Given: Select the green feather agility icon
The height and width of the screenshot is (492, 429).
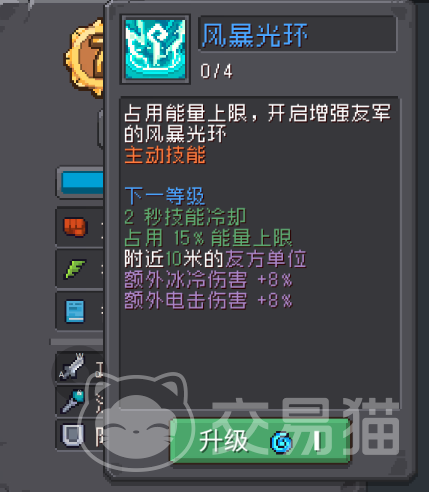Looking at the screenshot, I should (75, 269).
